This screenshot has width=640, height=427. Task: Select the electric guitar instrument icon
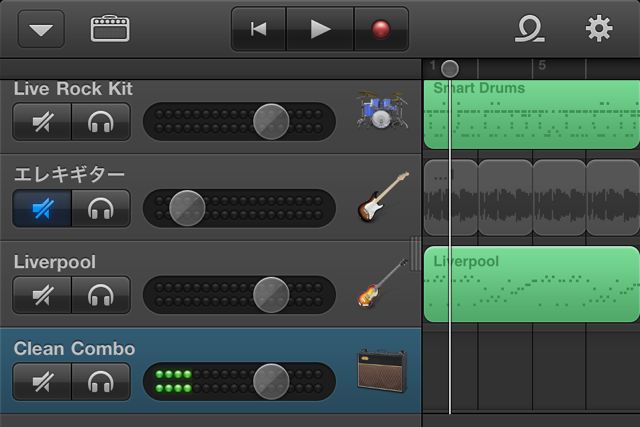pyautogui.click(x=383, y=197)
